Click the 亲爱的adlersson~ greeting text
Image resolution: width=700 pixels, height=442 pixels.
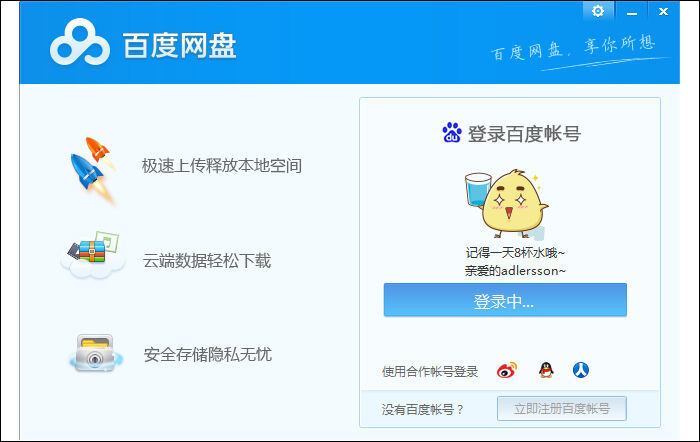tap(515, 271)
